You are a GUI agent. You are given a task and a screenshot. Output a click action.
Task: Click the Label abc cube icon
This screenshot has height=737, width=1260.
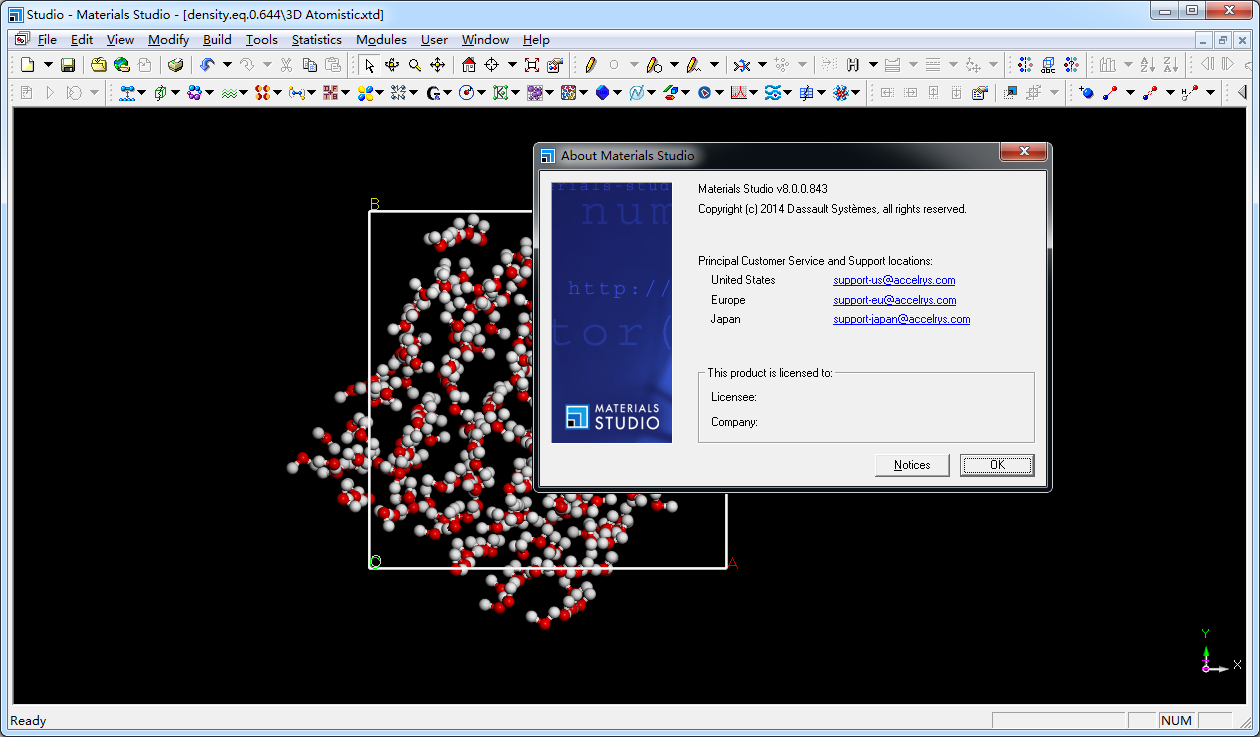(1048, 65)
